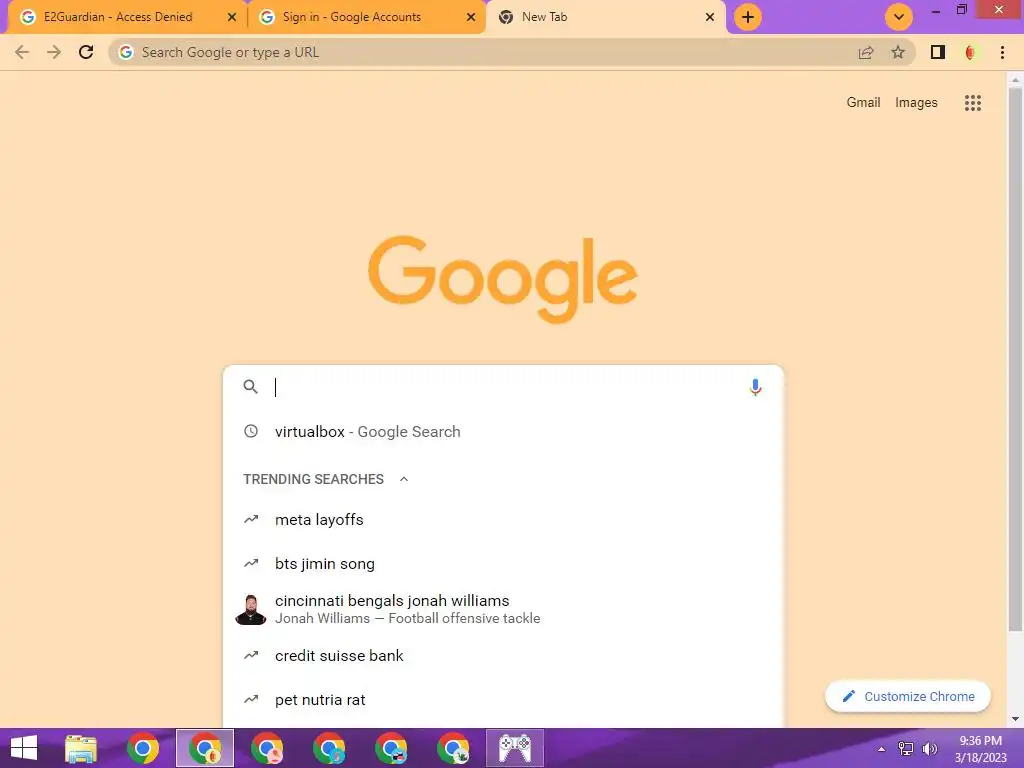The image size is (1024, 768).
Task: Click inside the Google search box
Action: click(503, 387)
